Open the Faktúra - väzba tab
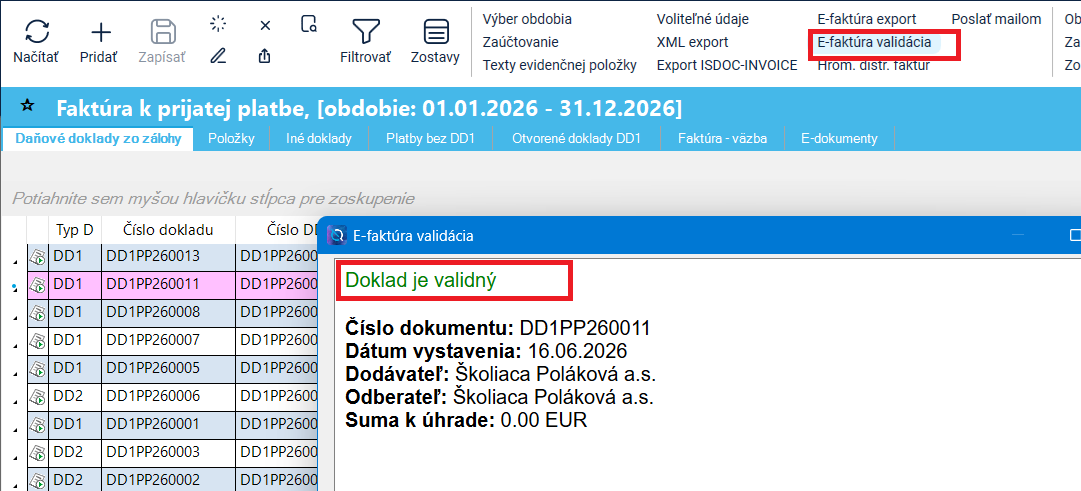 (x=722, y=139)
